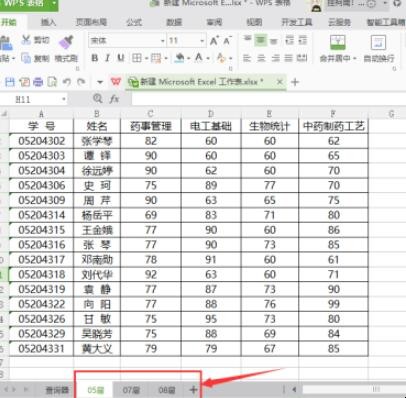This screenshot has height=398, width=406.
Task: Open the borders dropdown arrow
Action: coord(146,58)
